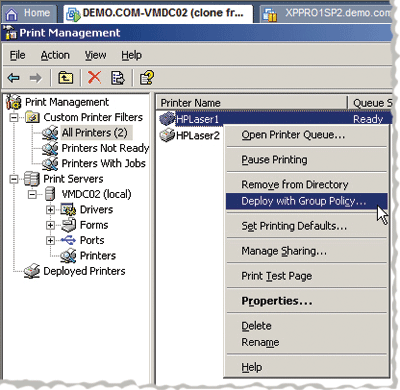Select the Ports tree label
Viewport: 400px width, 390px height.
(x=92, y=240)
